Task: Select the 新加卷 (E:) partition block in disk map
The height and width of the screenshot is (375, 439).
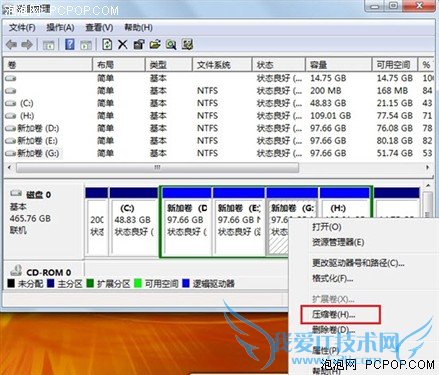Action: point(239,222)
